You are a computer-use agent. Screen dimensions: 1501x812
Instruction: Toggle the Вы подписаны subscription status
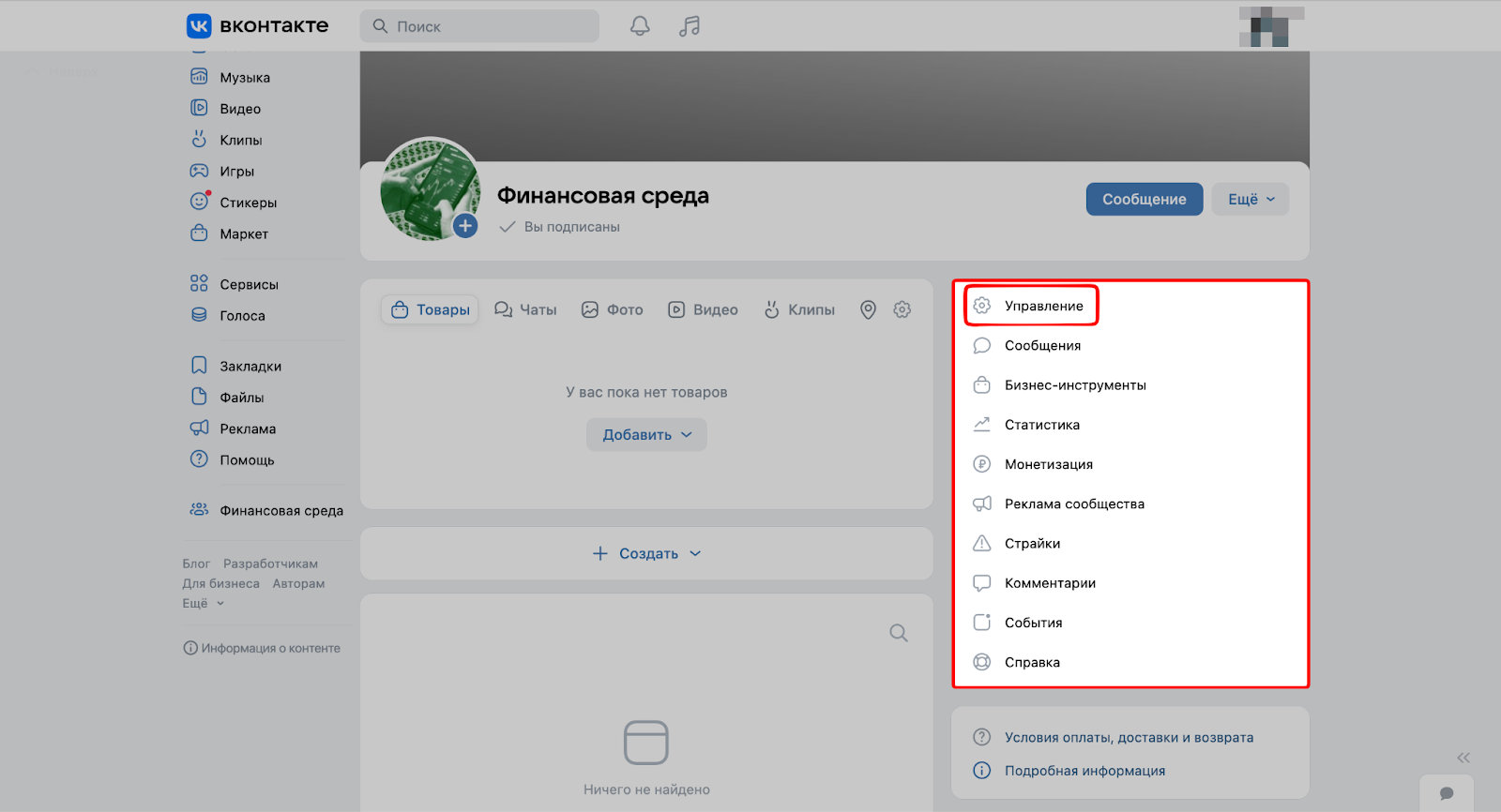[x=560, y=227]
